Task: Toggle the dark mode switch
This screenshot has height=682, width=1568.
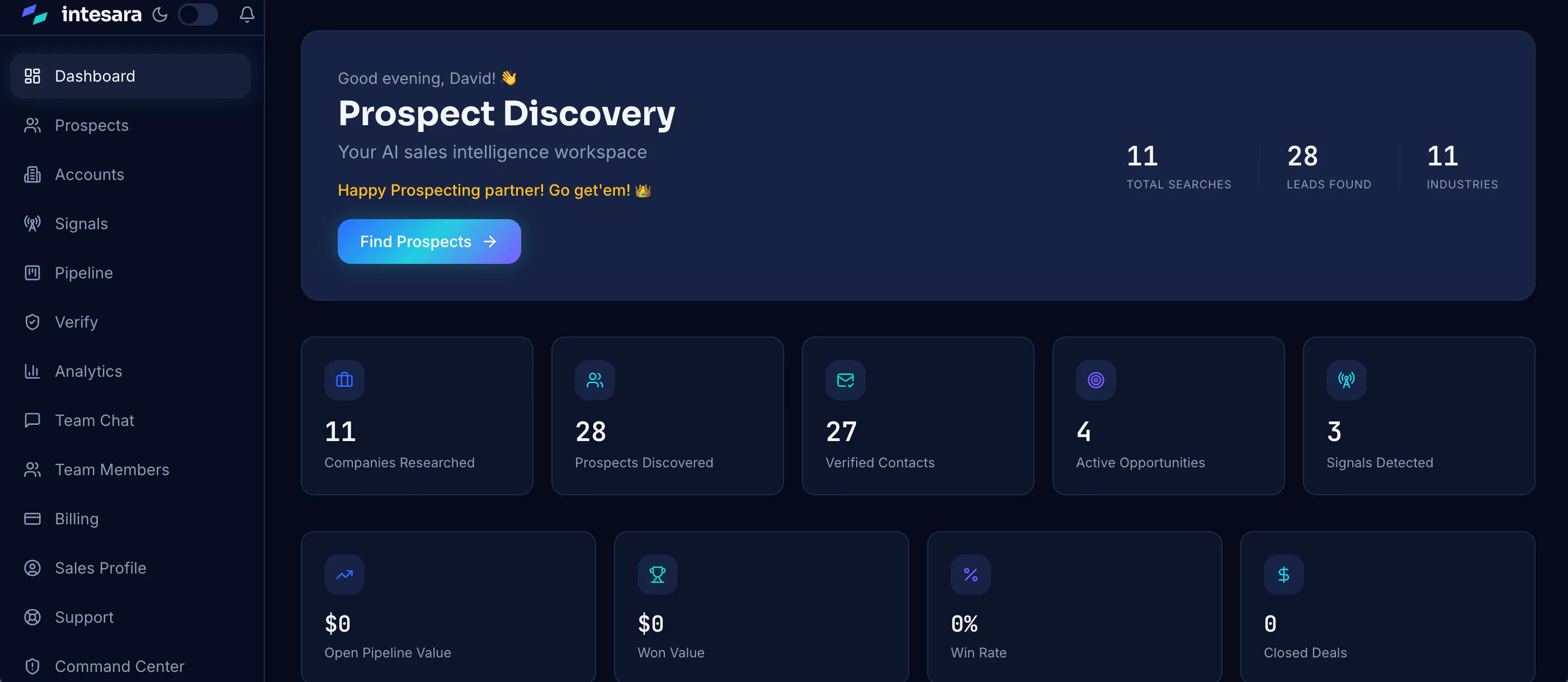Action: click(x=198, y=15)
